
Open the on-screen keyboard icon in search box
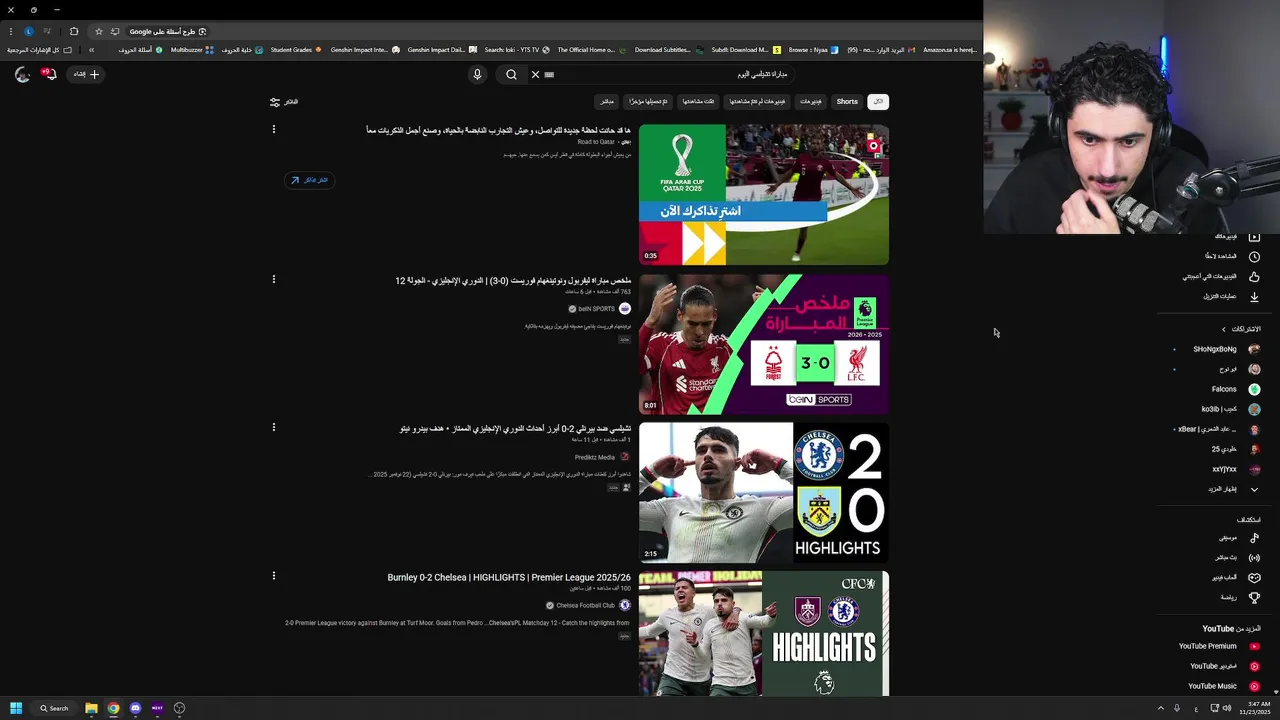549,74
